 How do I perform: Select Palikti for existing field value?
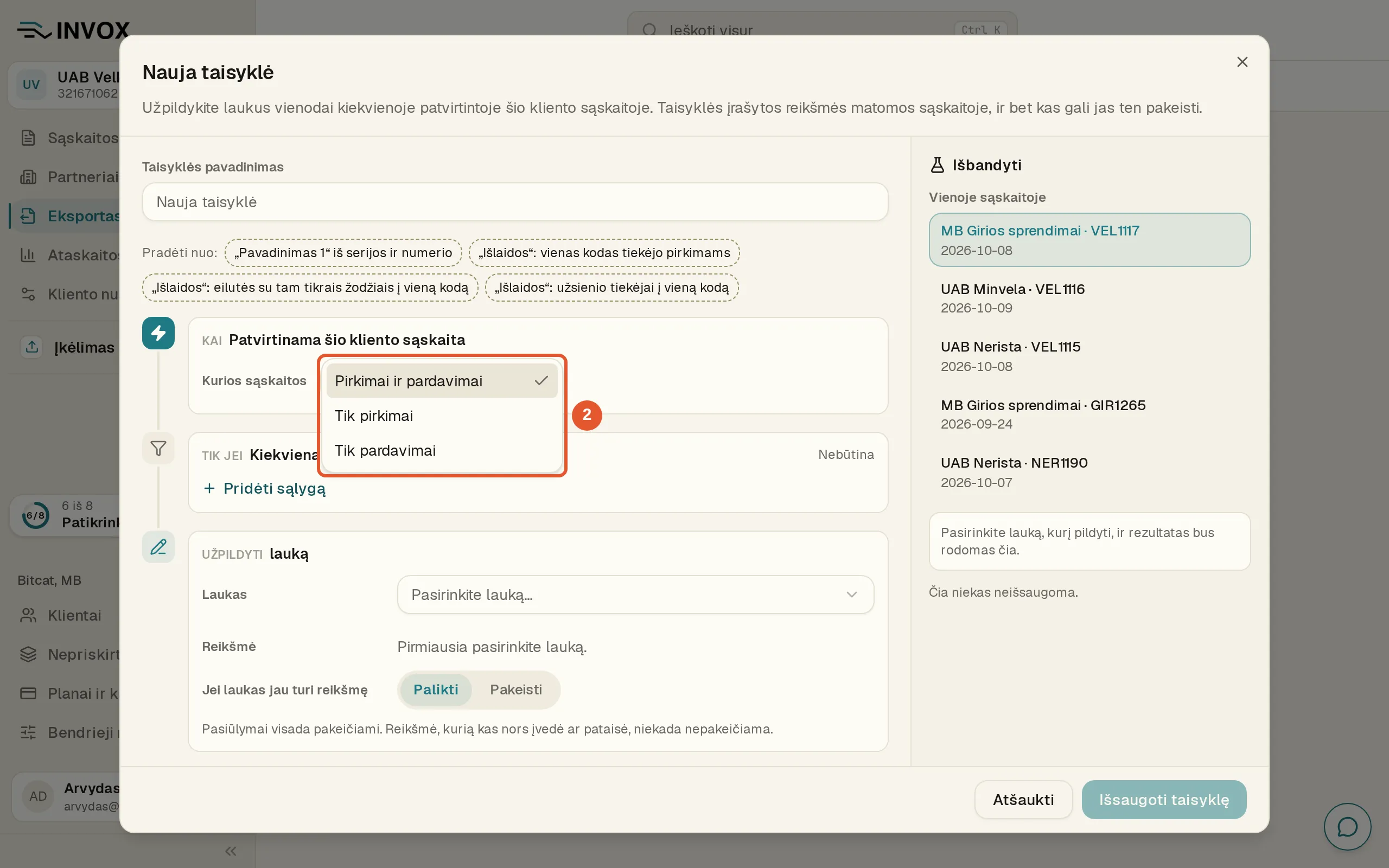436,690
